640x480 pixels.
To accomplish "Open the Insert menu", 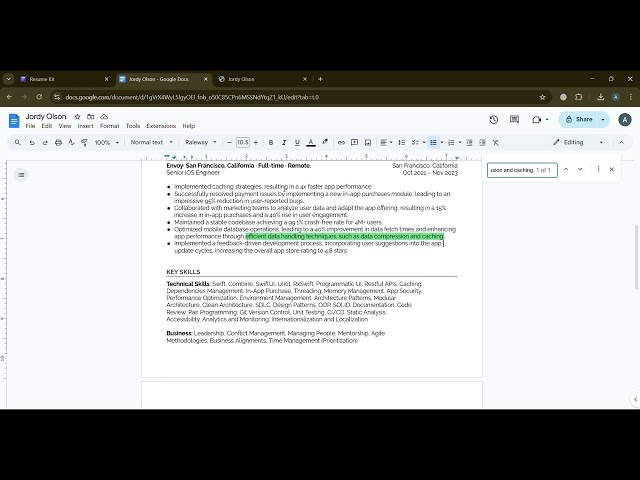I will pyautogui.click(x=85, y=126).
